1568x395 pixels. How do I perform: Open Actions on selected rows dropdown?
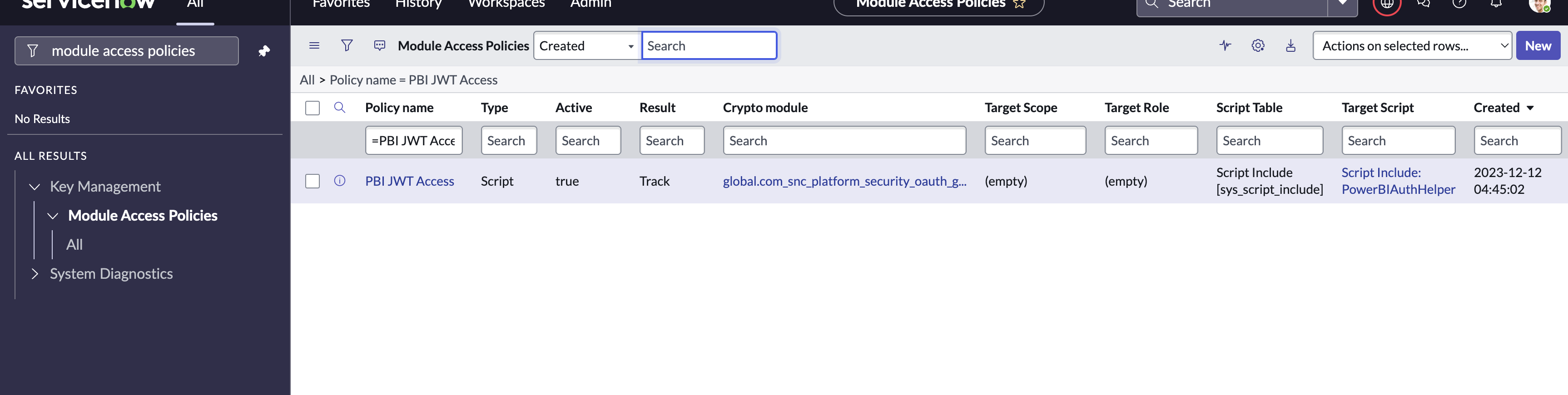(x=1412, y=46)
